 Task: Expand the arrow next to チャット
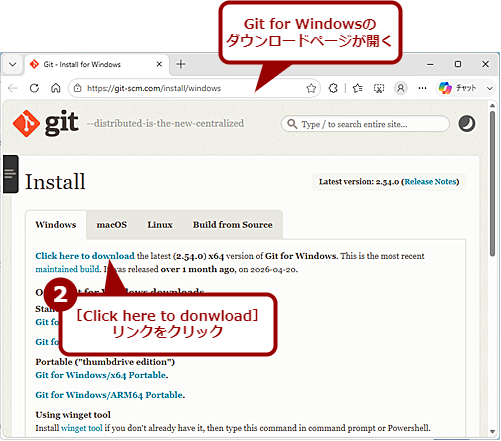coord(489,88)
